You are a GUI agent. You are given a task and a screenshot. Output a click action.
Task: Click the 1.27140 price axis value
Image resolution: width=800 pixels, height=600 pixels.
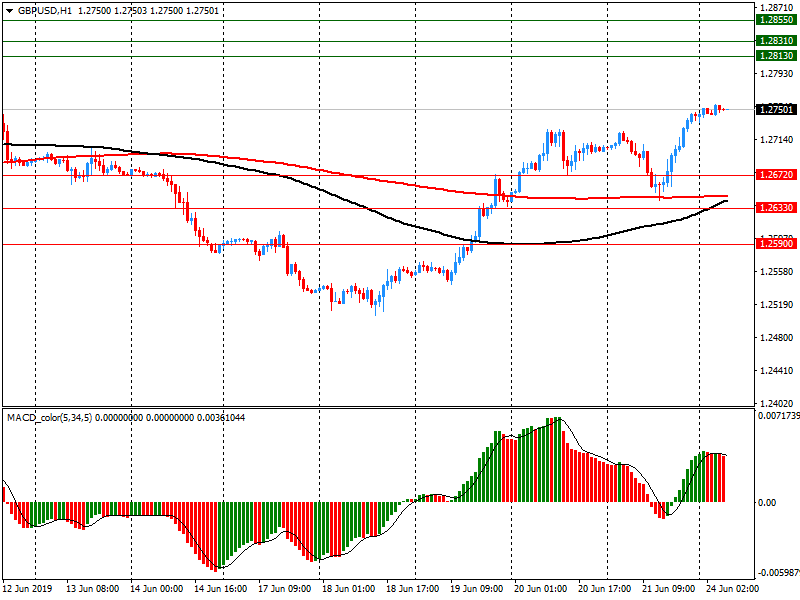tap(777, 140)
